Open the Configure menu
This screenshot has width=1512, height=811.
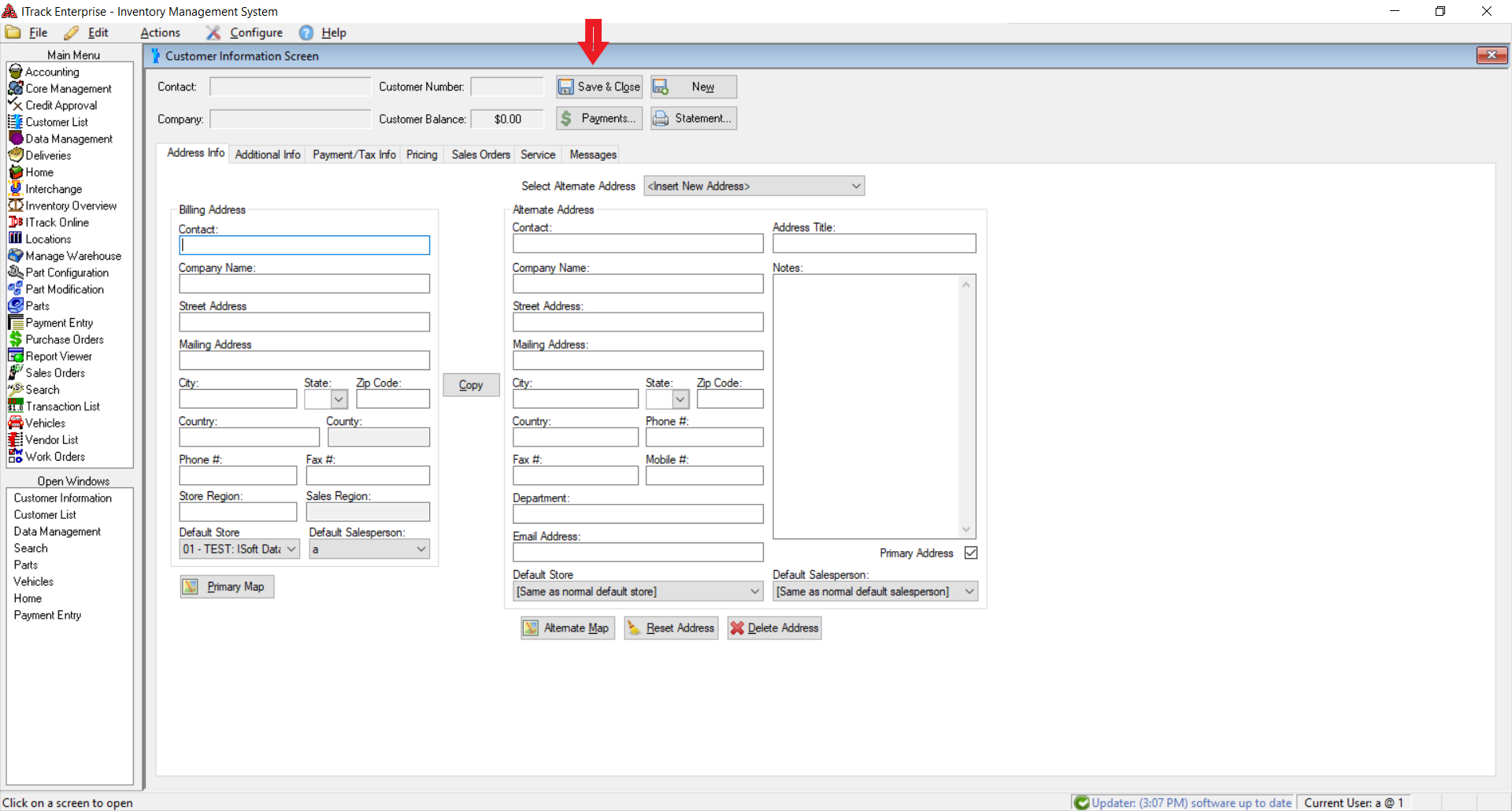[256, 32]
